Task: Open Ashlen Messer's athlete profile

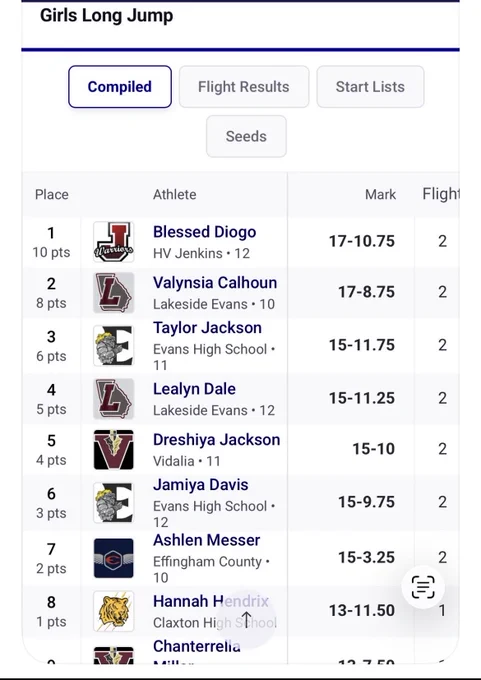Action: (x=206, y=540)
